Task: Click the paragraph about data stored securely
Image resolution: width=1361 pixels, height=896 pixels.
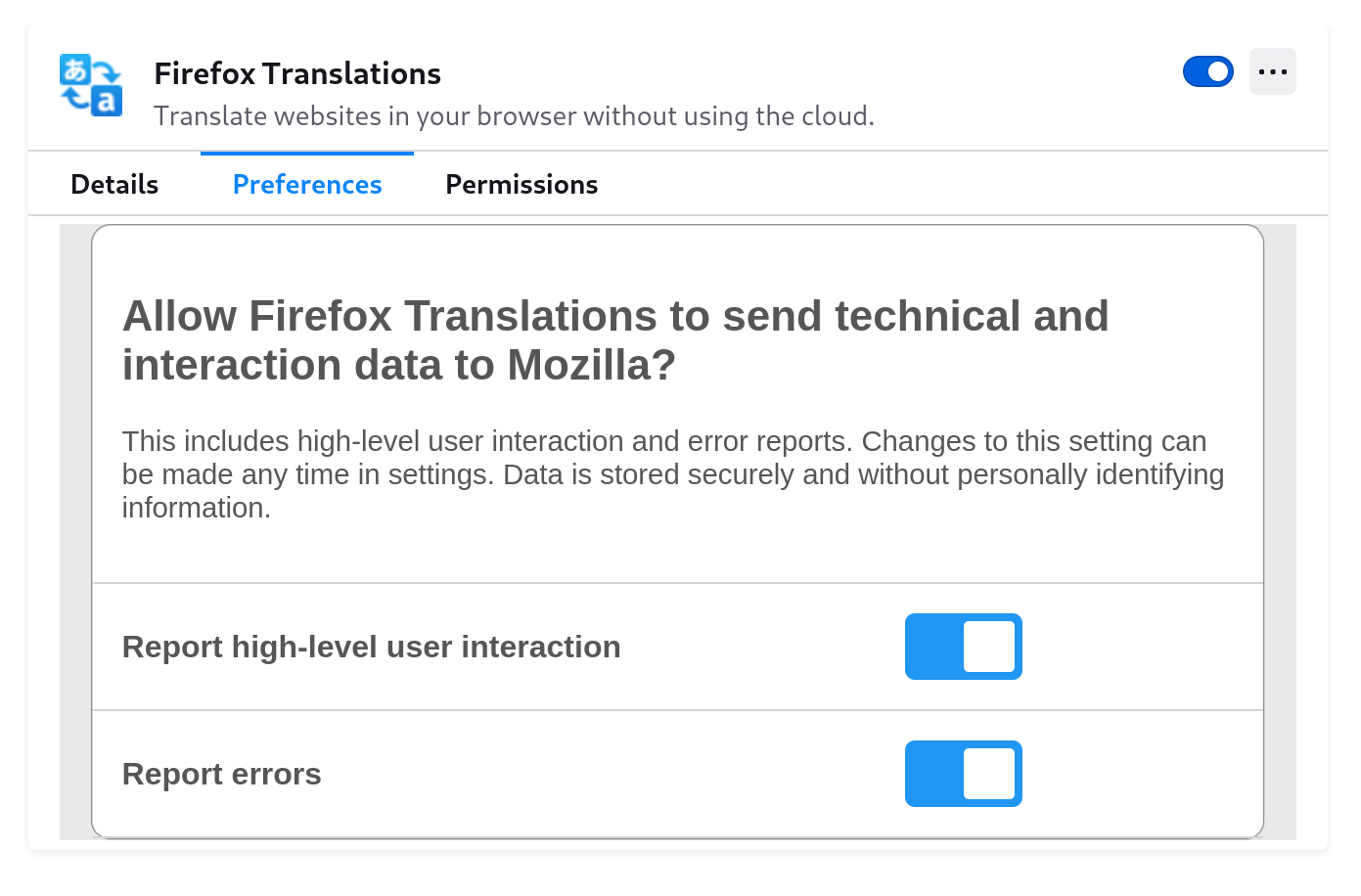Action: [x=672, y=474]
